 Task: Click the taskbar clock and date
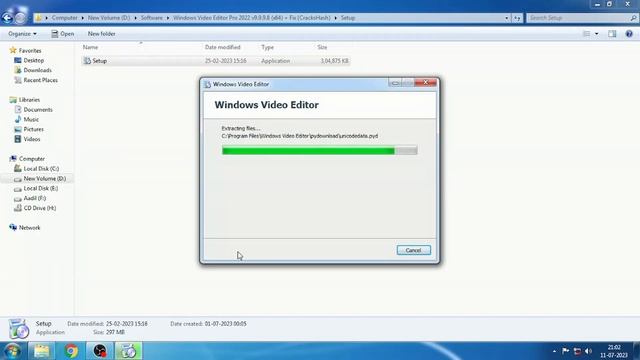(x=613, y=351)
